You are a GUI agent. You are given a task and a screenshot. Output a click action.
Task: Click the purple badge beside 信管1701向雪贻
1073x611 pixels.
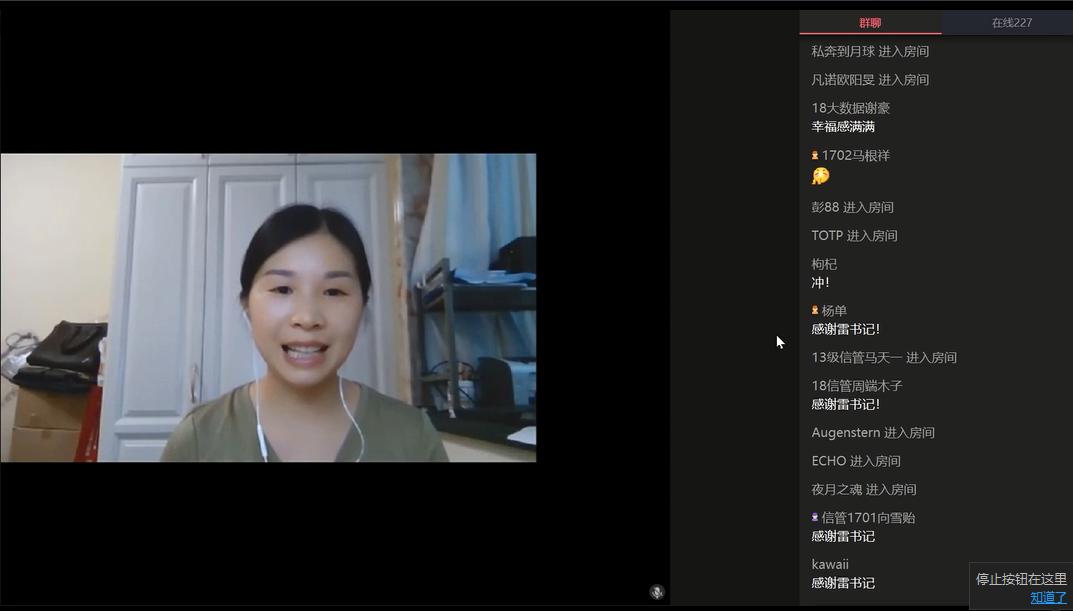pyautogui.click(x=815, y=518)
